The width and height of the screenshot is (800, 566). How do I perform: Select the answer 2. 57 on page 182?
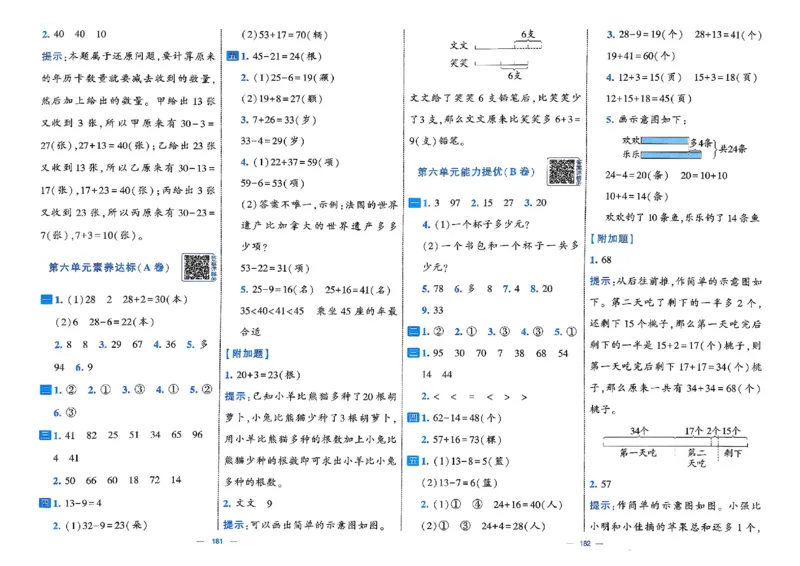point(600,484)
